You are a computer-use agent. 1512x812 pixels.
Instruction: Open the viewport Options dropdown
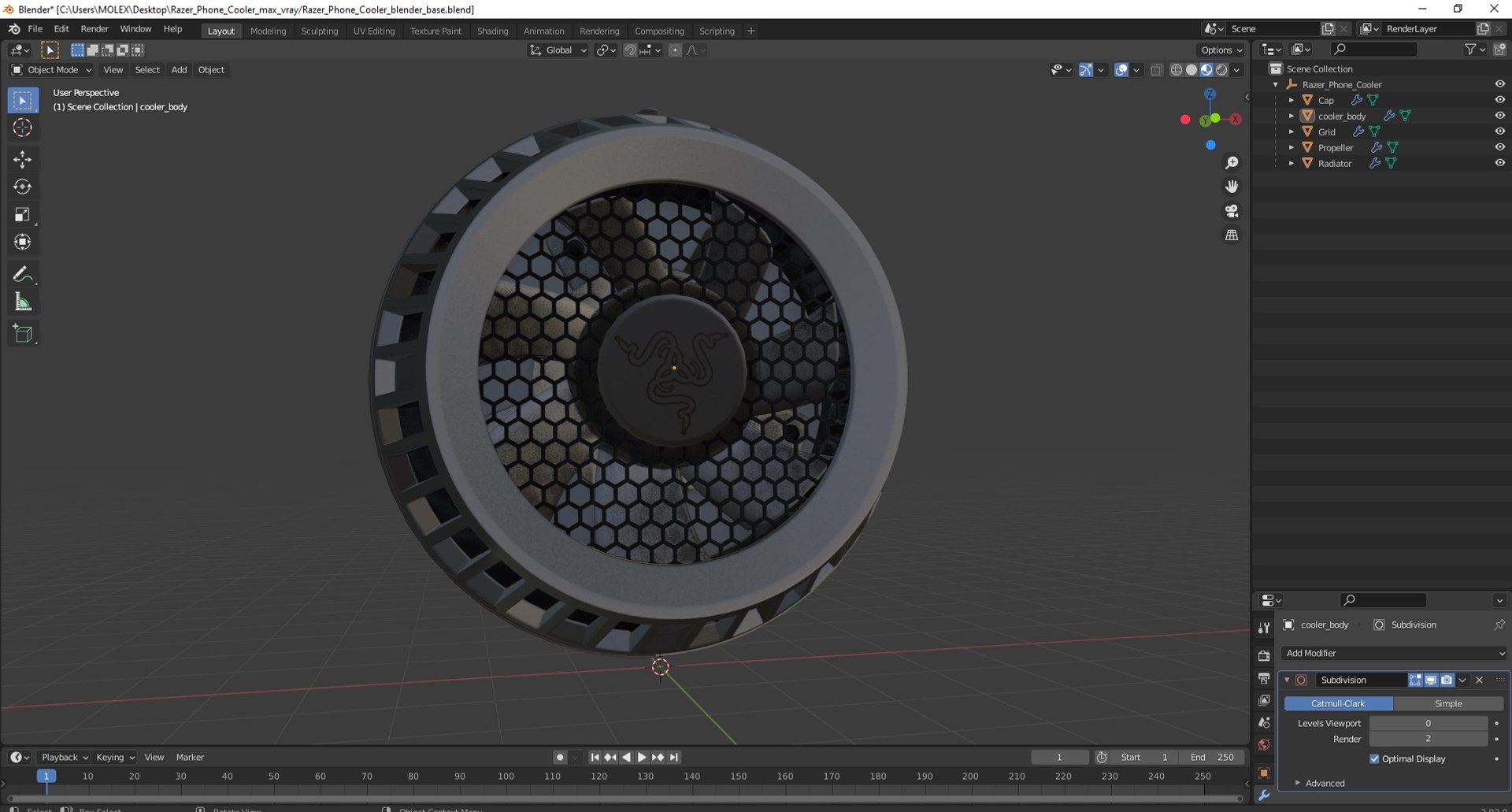click(1221, 50)
